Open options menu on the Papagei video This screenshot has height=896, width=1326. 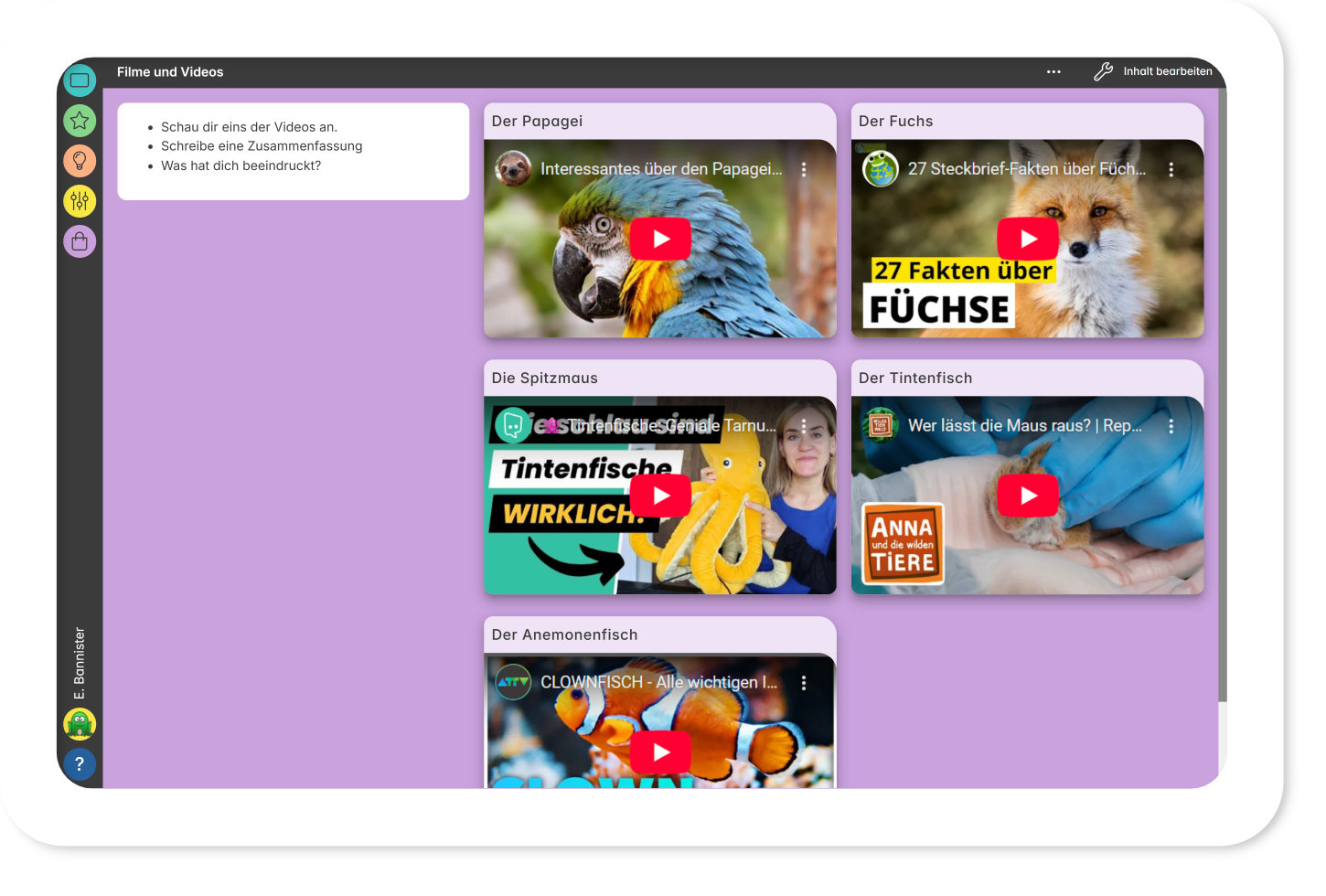pyautogui.click(x=804, y=169)
